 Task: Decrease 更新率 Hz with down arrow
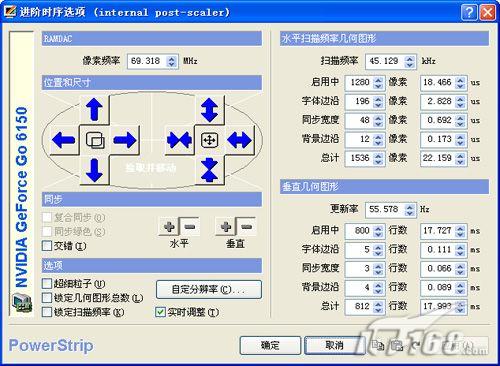409,213
